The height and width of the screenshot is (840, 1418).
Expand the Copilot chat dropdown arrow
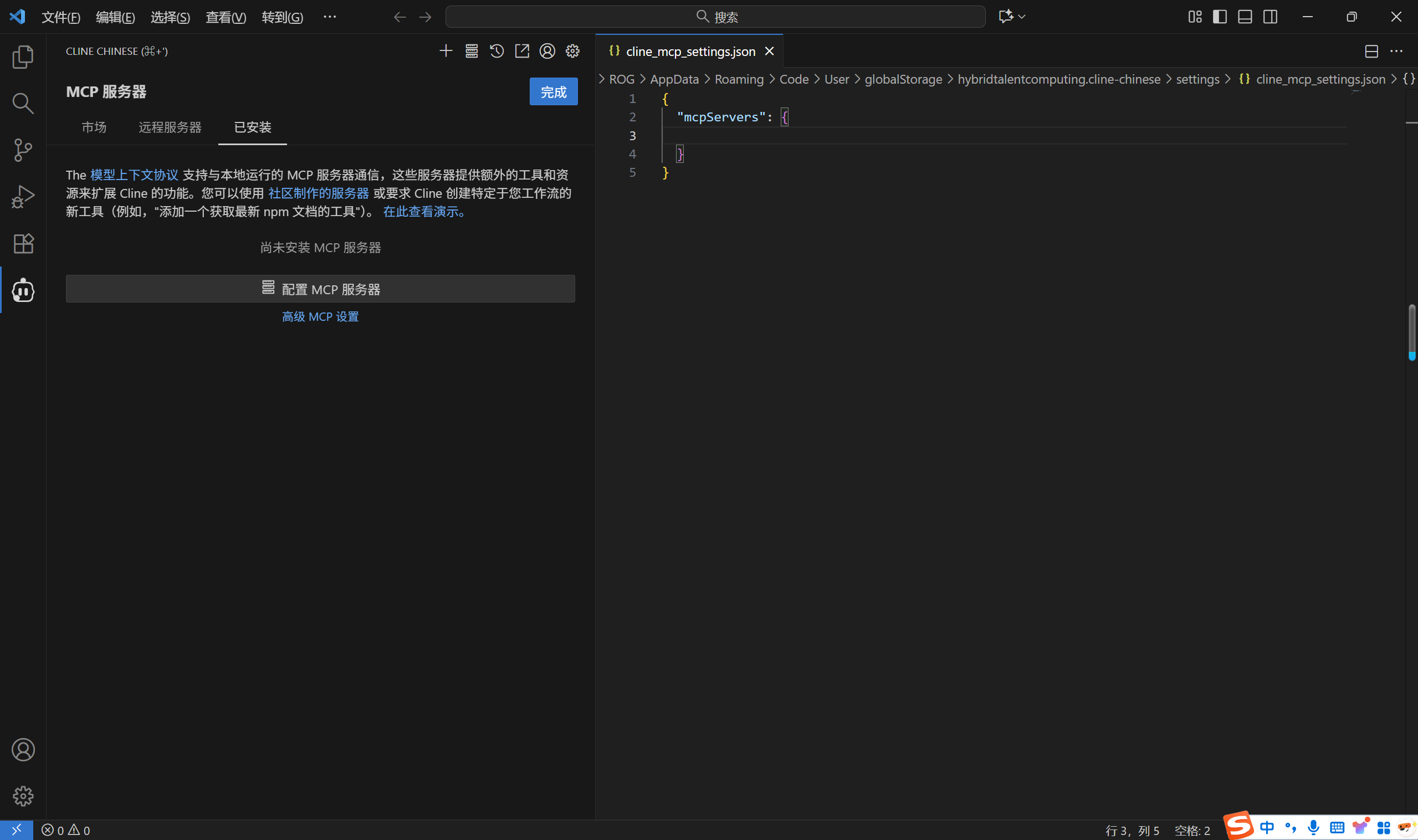[1022, 17]
